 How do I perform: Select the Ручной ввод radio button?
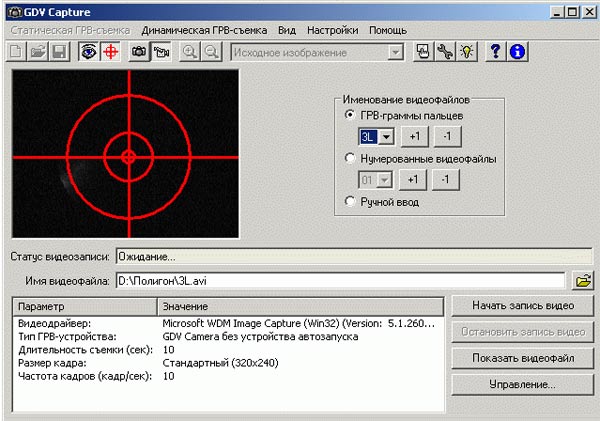(x=350, y=201)
